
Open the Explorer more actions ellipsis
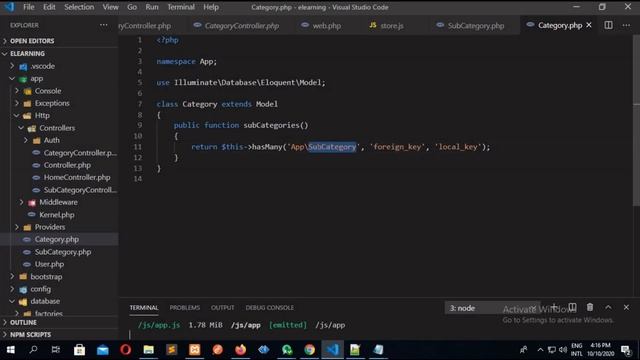pos(104,25)
